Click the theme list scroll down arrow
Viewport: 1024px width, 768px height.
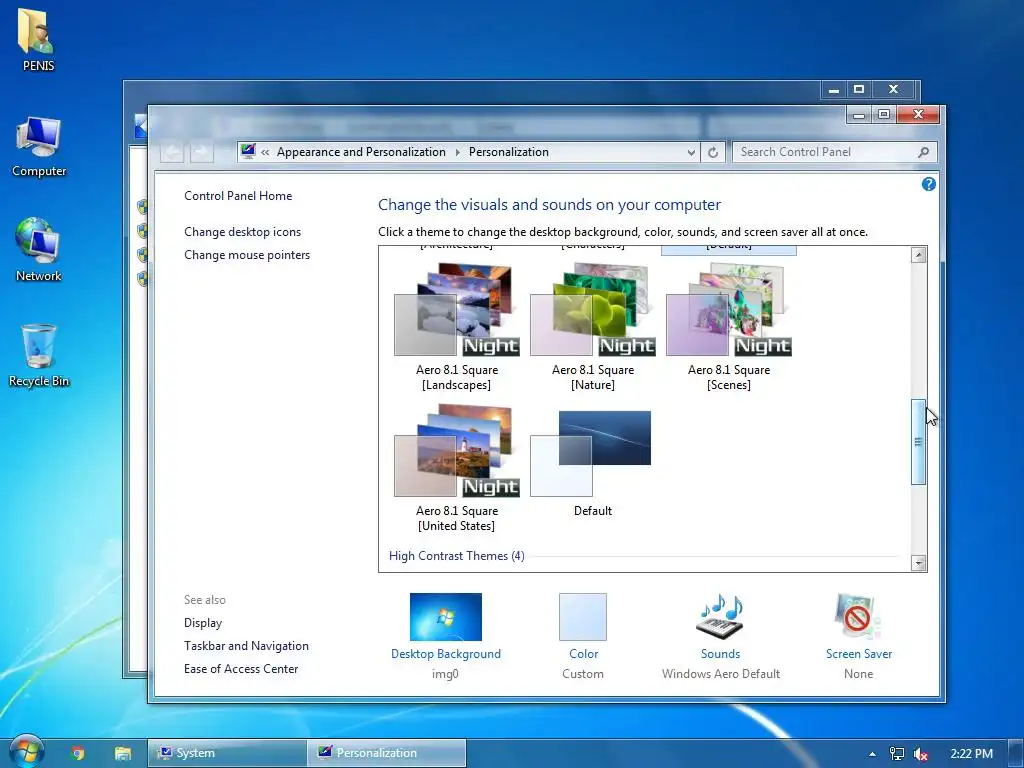(919, 563)
